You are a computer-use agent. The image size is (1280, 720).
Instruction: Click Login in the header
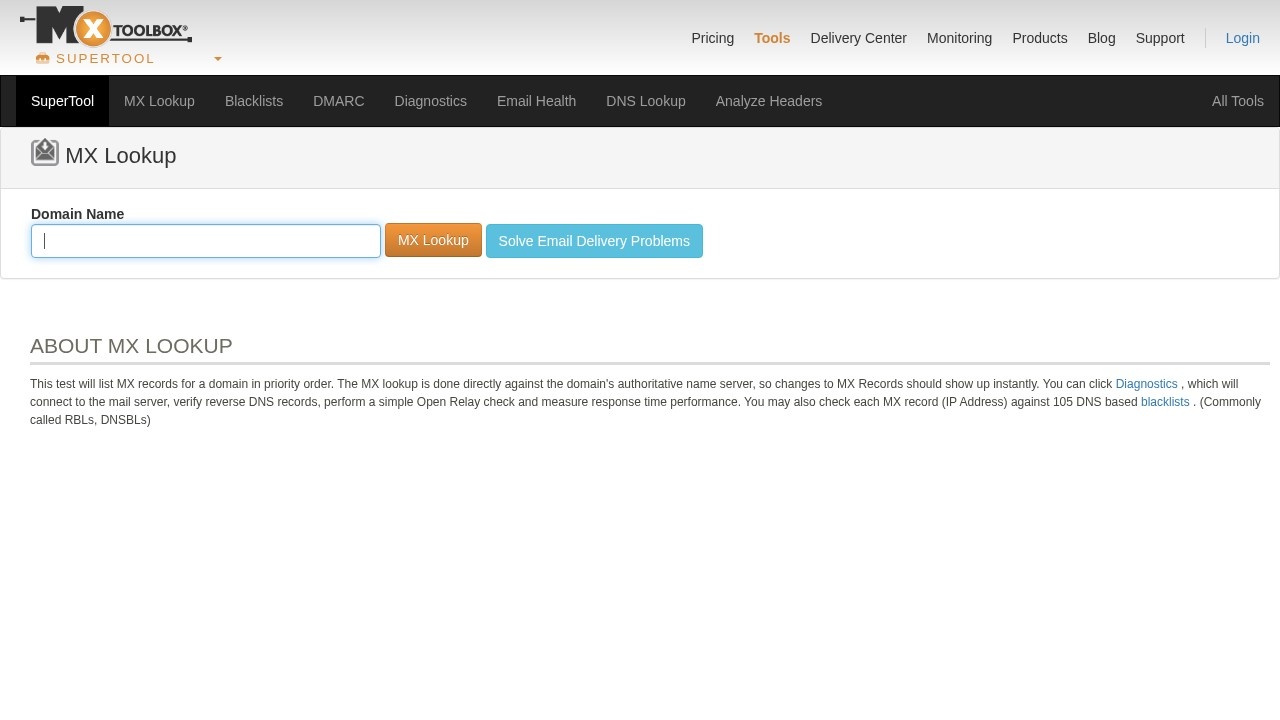click(1242, 38)
